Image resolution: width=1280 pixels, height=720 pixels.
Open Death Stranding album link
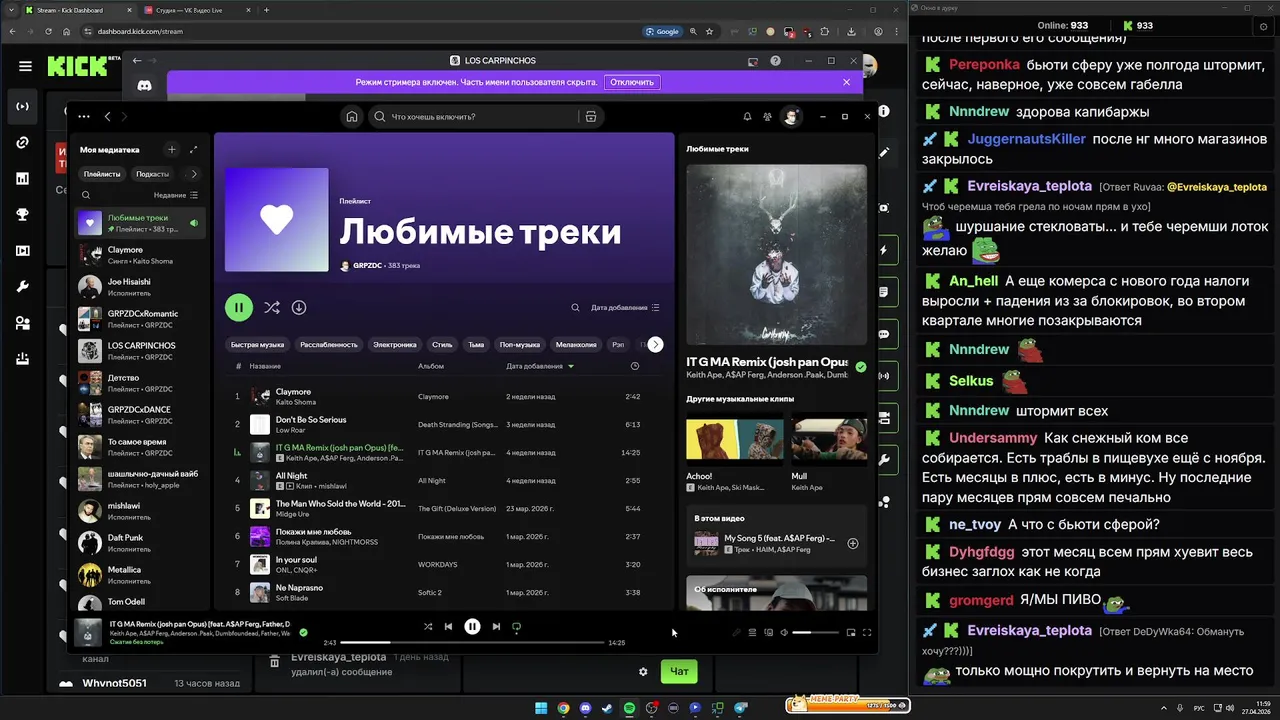point(457,424)
